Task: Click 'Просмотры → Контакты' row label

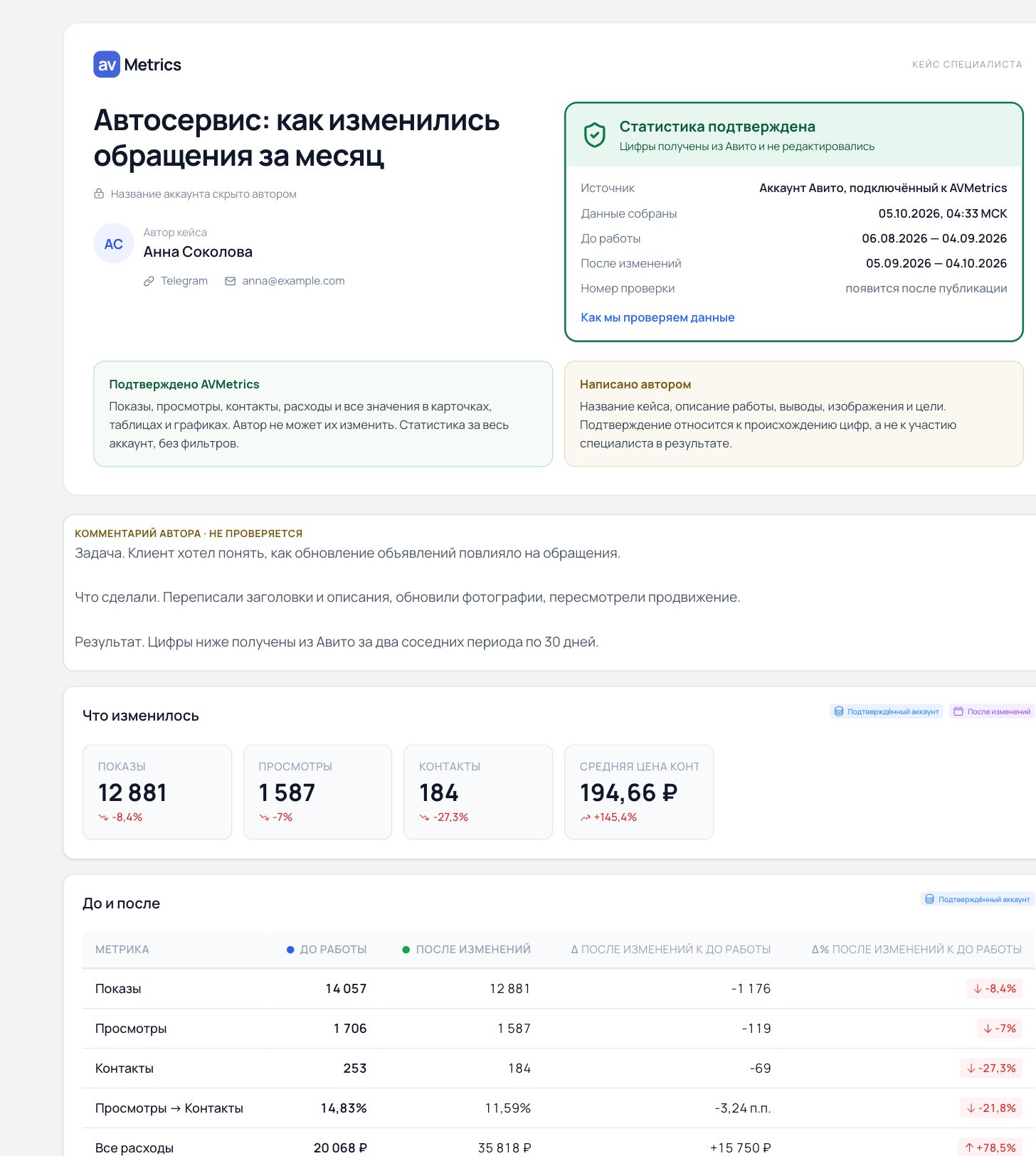Action: point(169,1108)
